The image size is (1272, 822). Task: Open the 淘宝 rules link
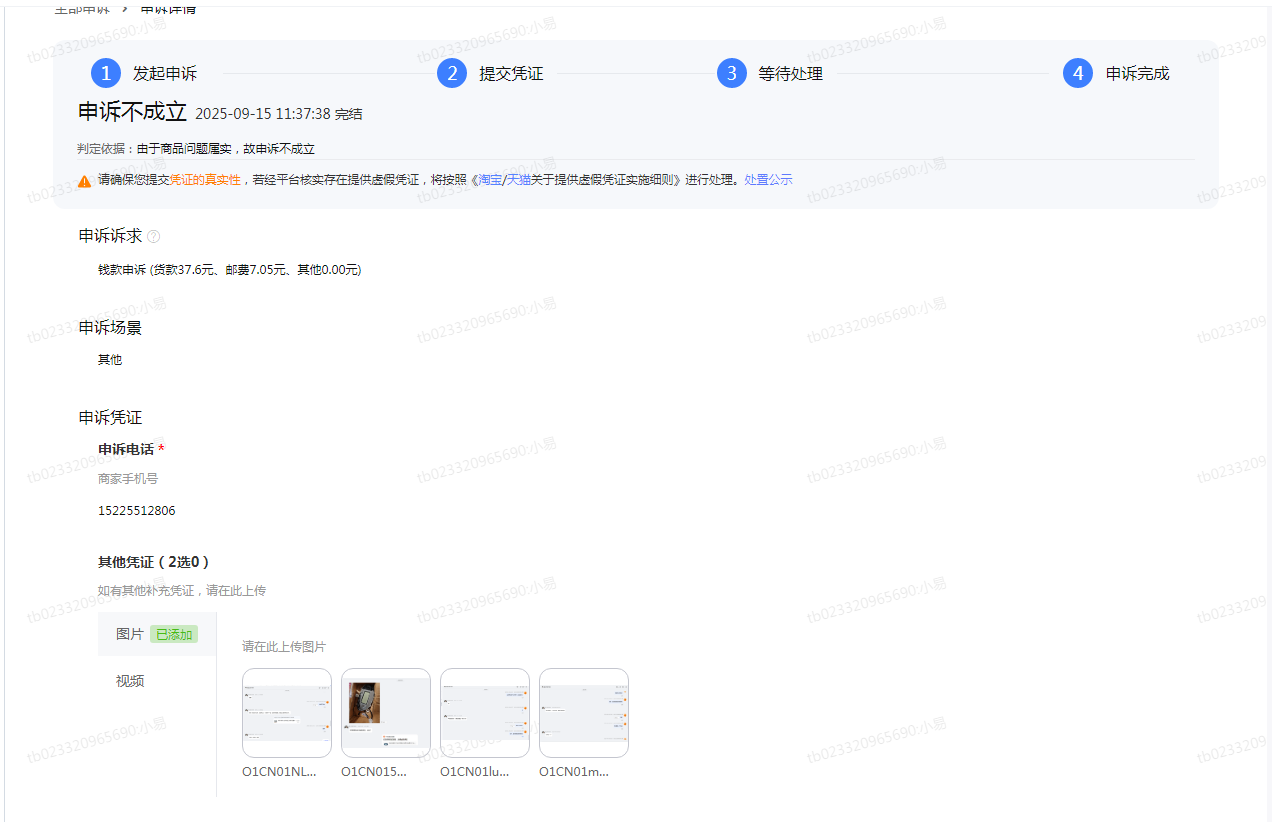(489, 180)
